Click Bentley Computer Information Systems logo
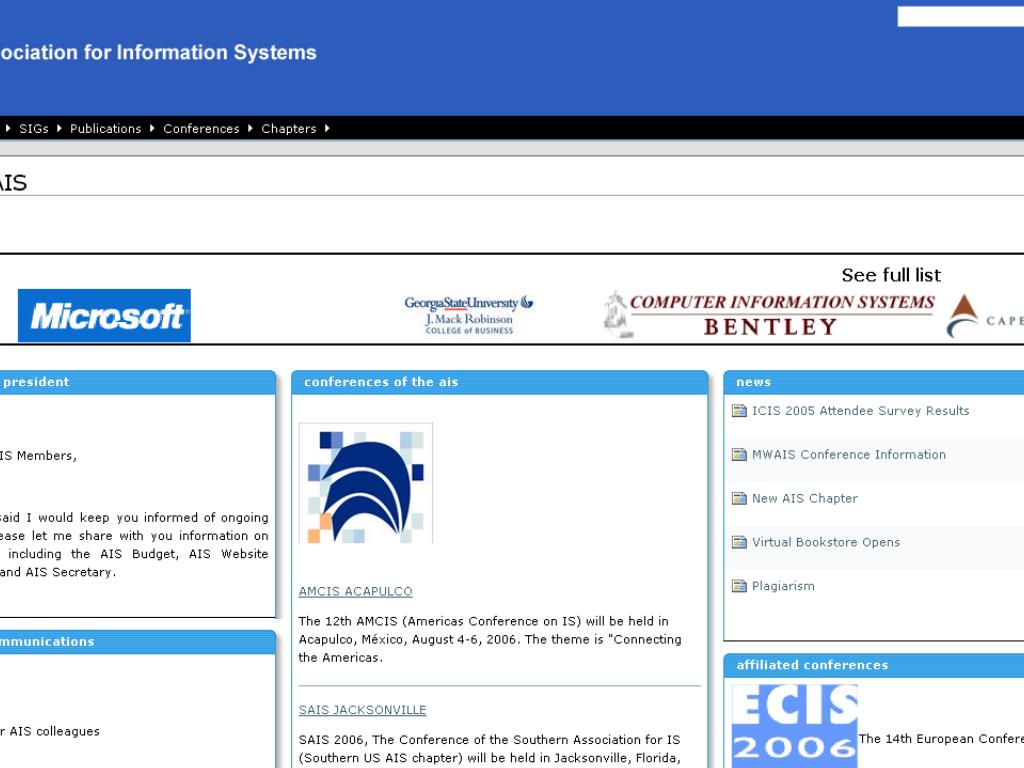1024x768 pixels. click(x=769, y=314)
